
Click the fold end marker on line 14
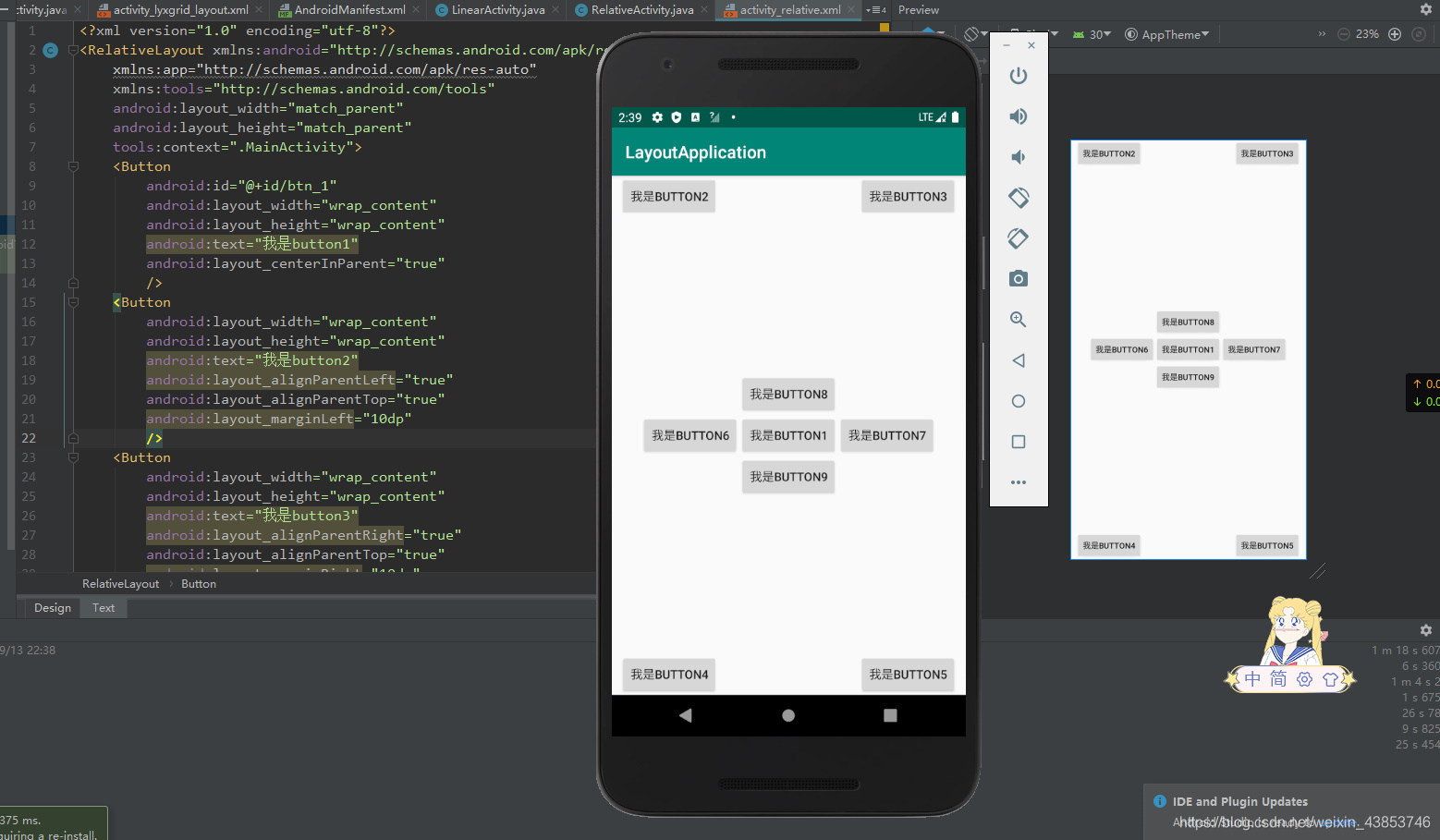pyautogui.click(x=73, y=283)
